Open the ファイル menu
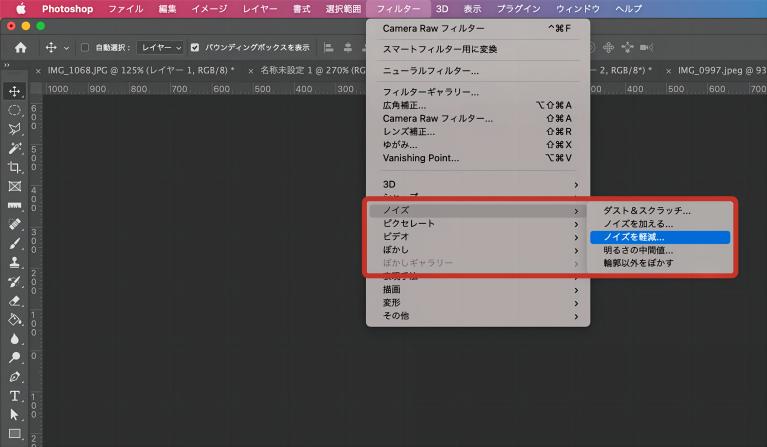 [126, 9]
